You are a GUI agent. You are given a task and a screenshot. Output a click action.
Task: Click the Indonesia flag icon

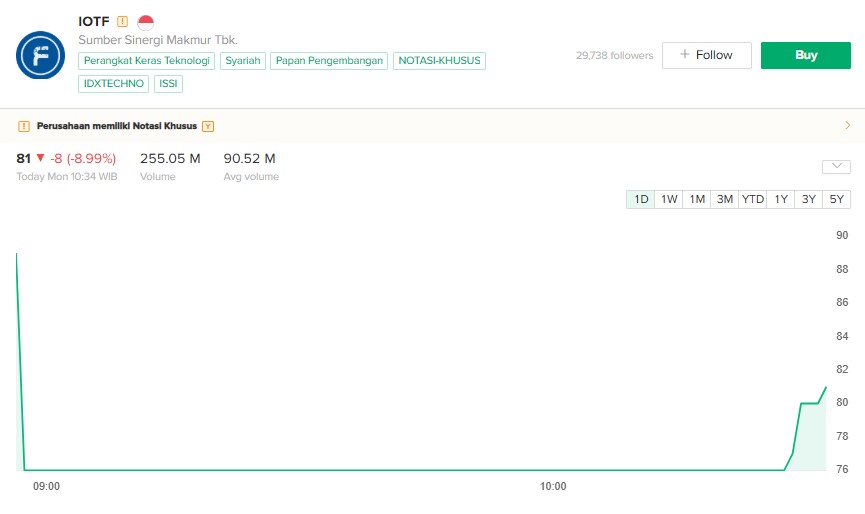pos(146,22)
